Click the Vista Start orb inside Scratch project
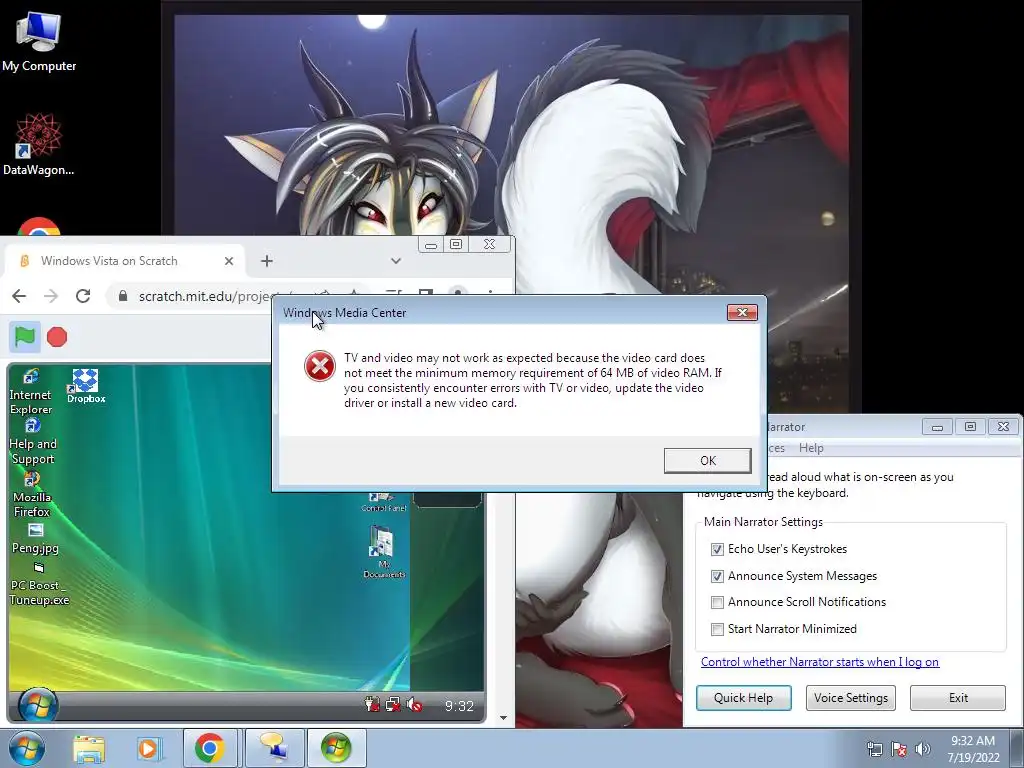Image resolution: width=1024 pixels, height=768 pixels. coord(38,704)
